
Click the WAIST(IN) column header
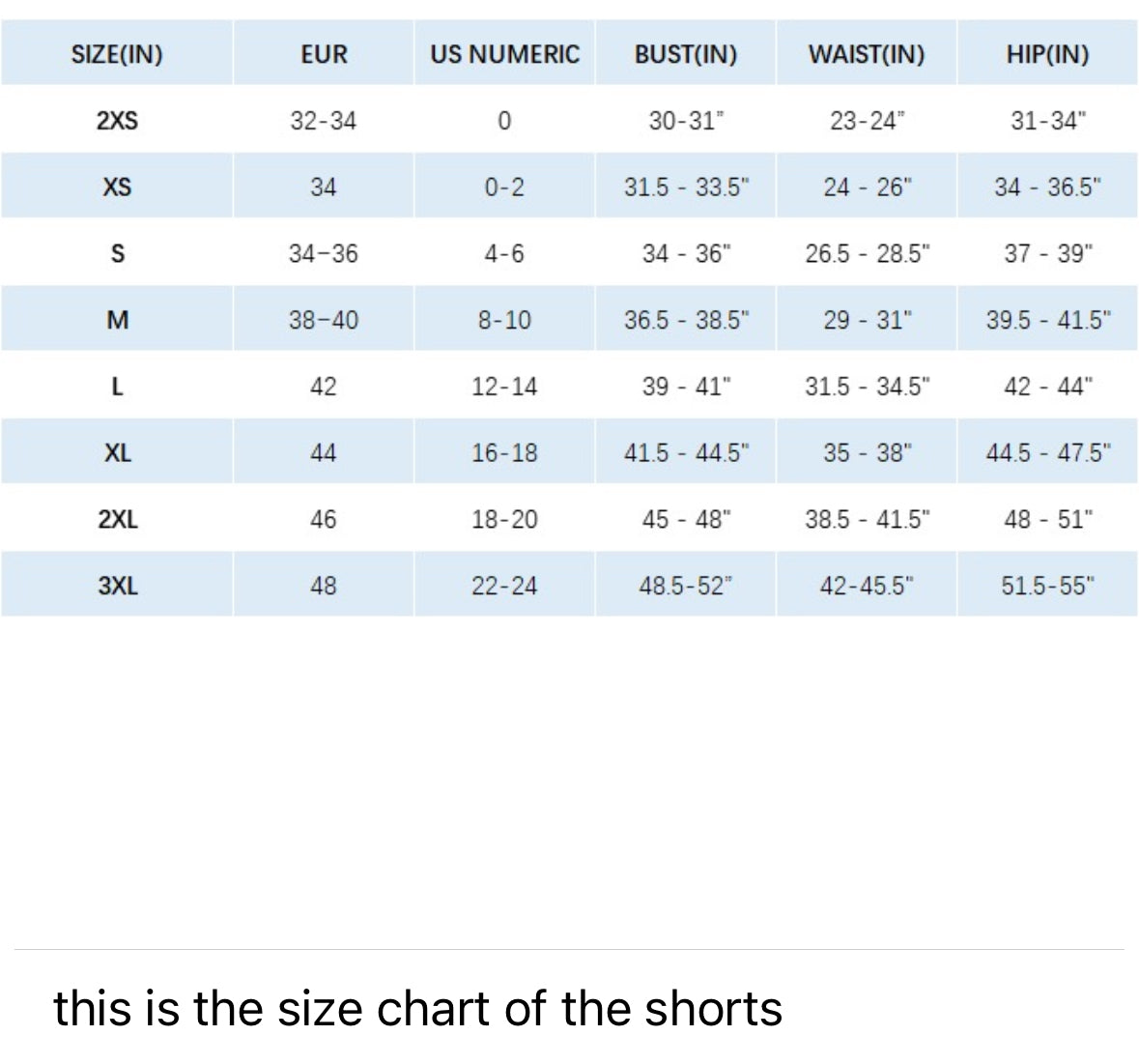click(x=866, y=54)
